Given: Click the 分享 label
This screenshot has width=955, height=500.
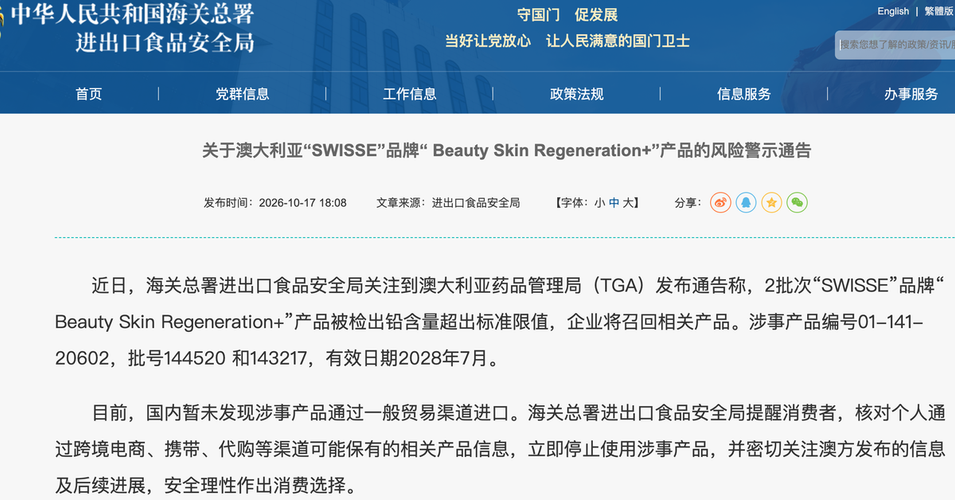Looking at the screenshot, I should tap(688, 203).
